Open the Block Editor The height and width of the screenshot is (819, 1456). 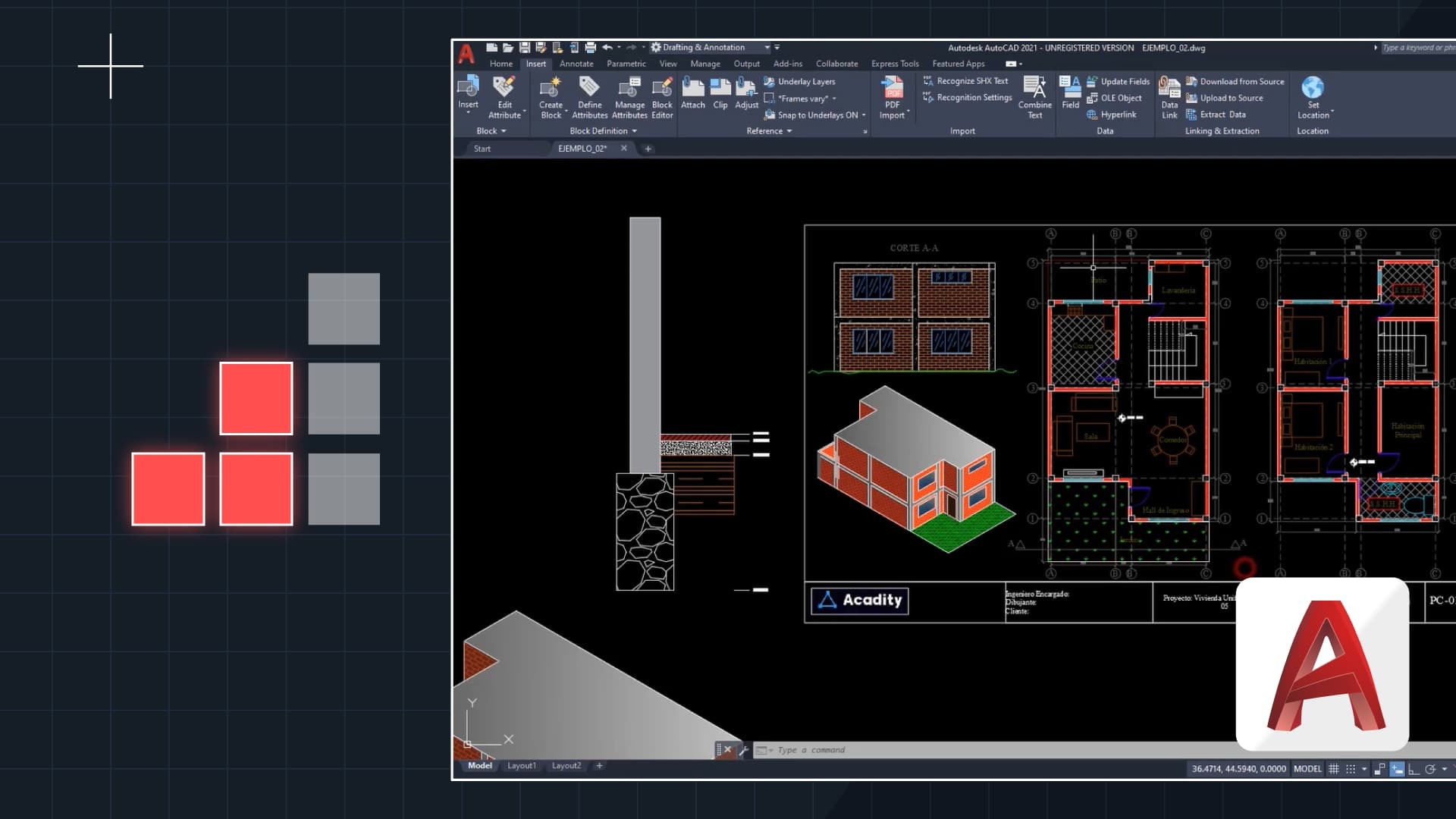click(x=662, y=88)
